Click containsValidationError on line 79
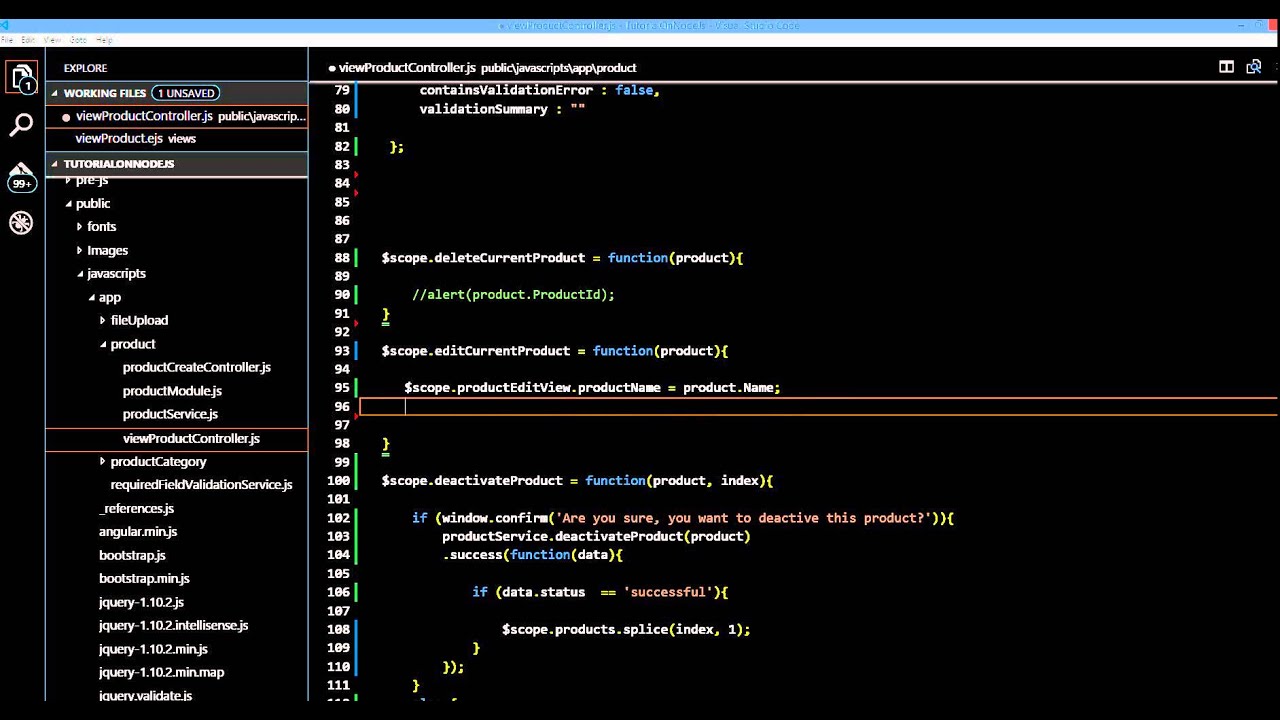Screen dimensions: 1280x720 coord(506,90)
